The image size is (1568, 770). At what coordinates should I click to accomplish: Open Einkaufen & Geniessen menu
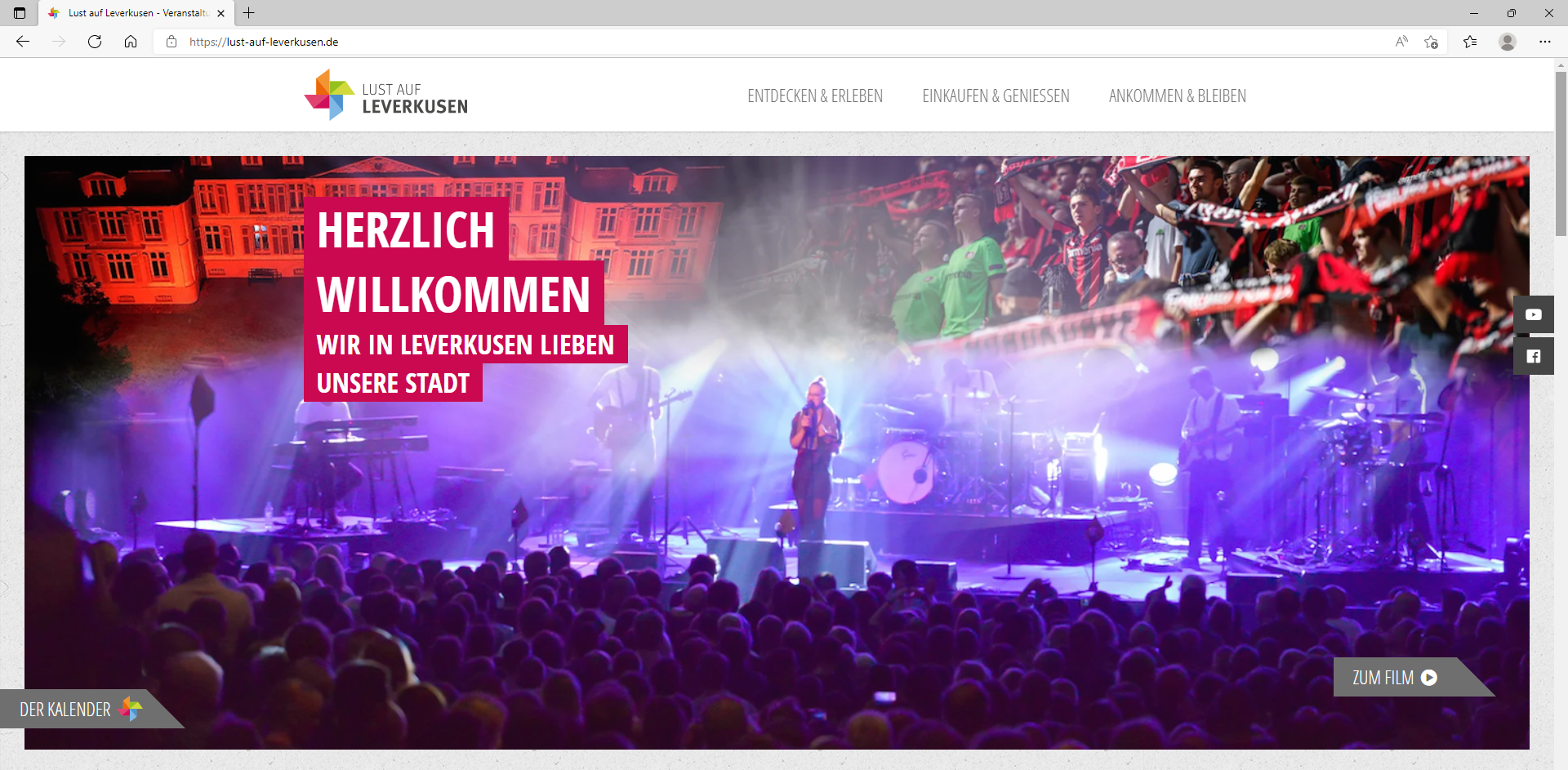(x=996, y=96)
